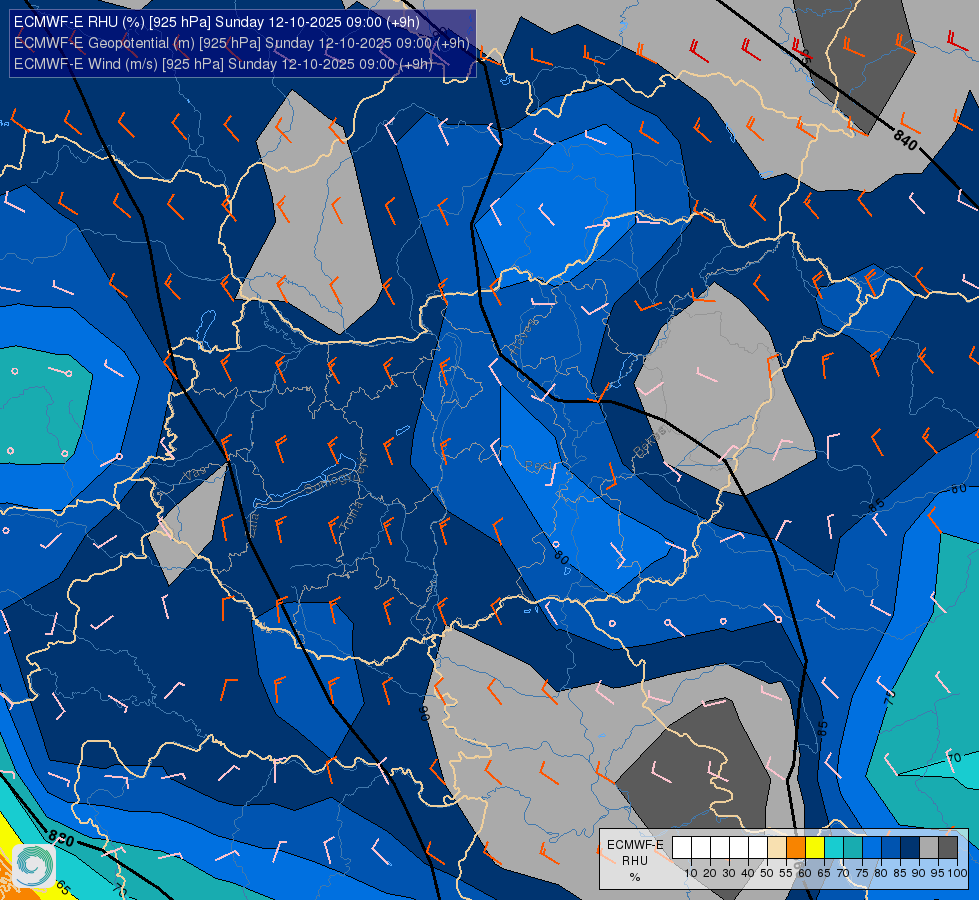Select the ECMWF-E RHU (%) title line
Viewport: 979px width, 900px height.
217,22
